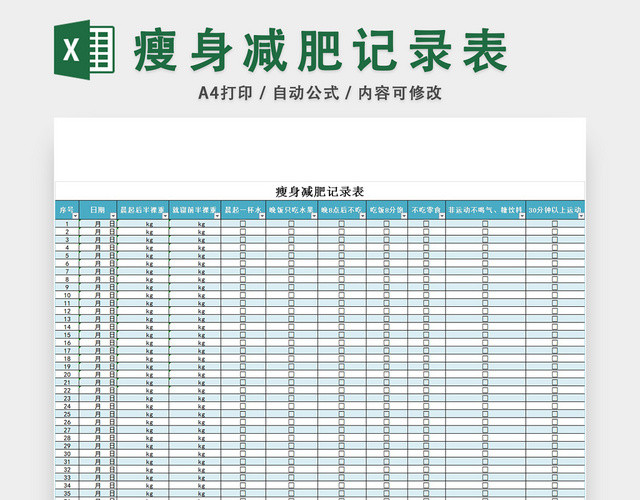Check 不吃零食 box in row 25
The height and width of the screenshot is (500, 640).
[x=426, y=414]
